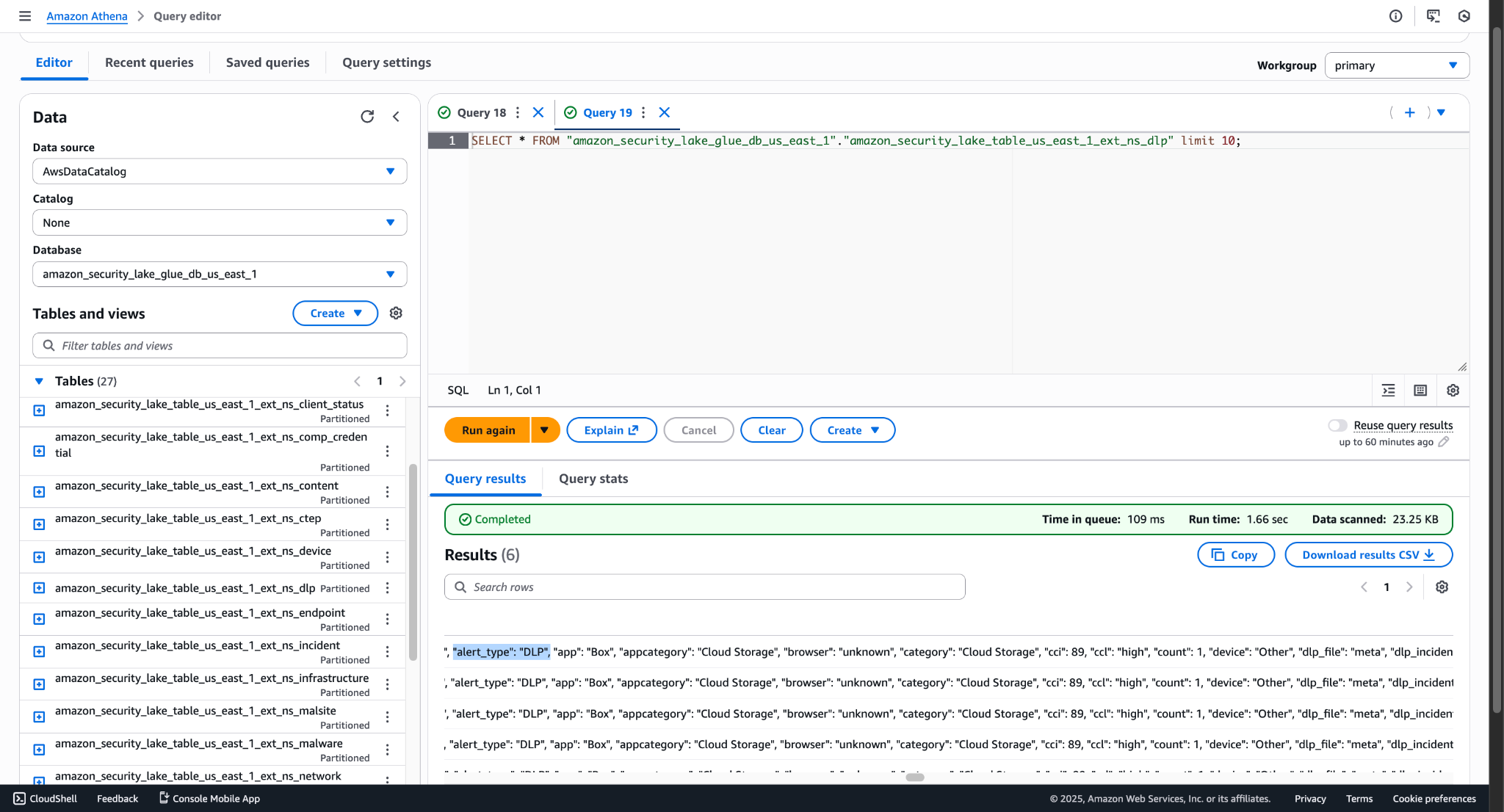
Task: Open Tables and views settings gear
Action: tap(396, 313)
